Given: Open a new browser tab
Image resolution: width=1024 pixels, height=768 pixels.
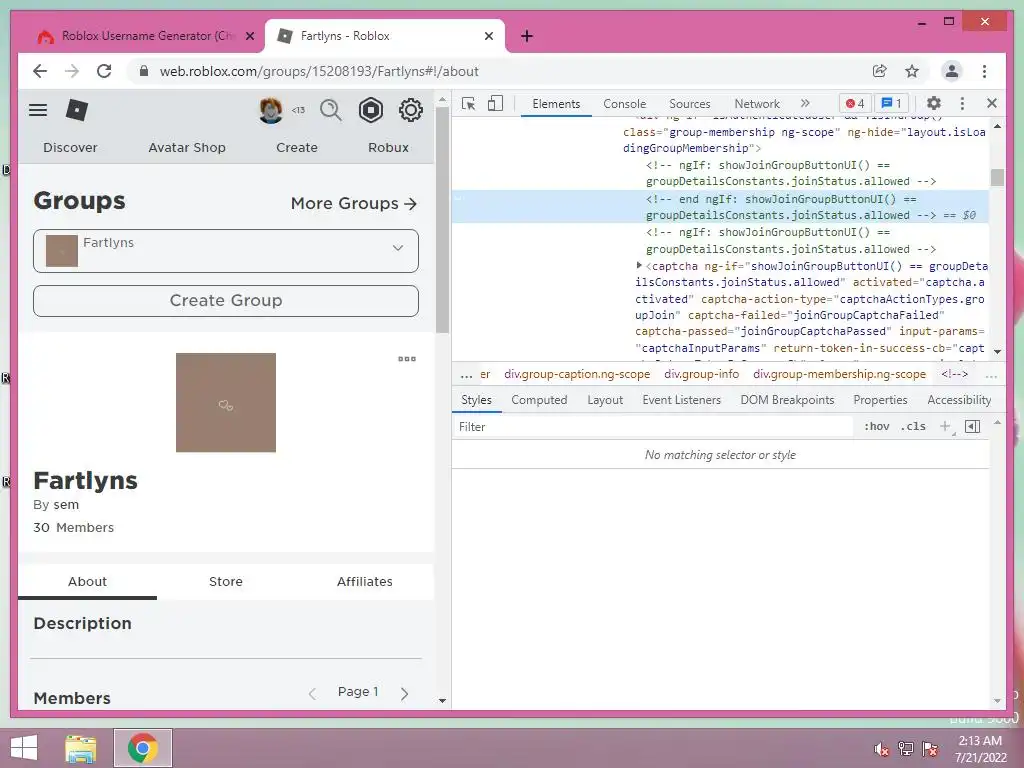Looking at the screenshot, I should tap(527, 36).
